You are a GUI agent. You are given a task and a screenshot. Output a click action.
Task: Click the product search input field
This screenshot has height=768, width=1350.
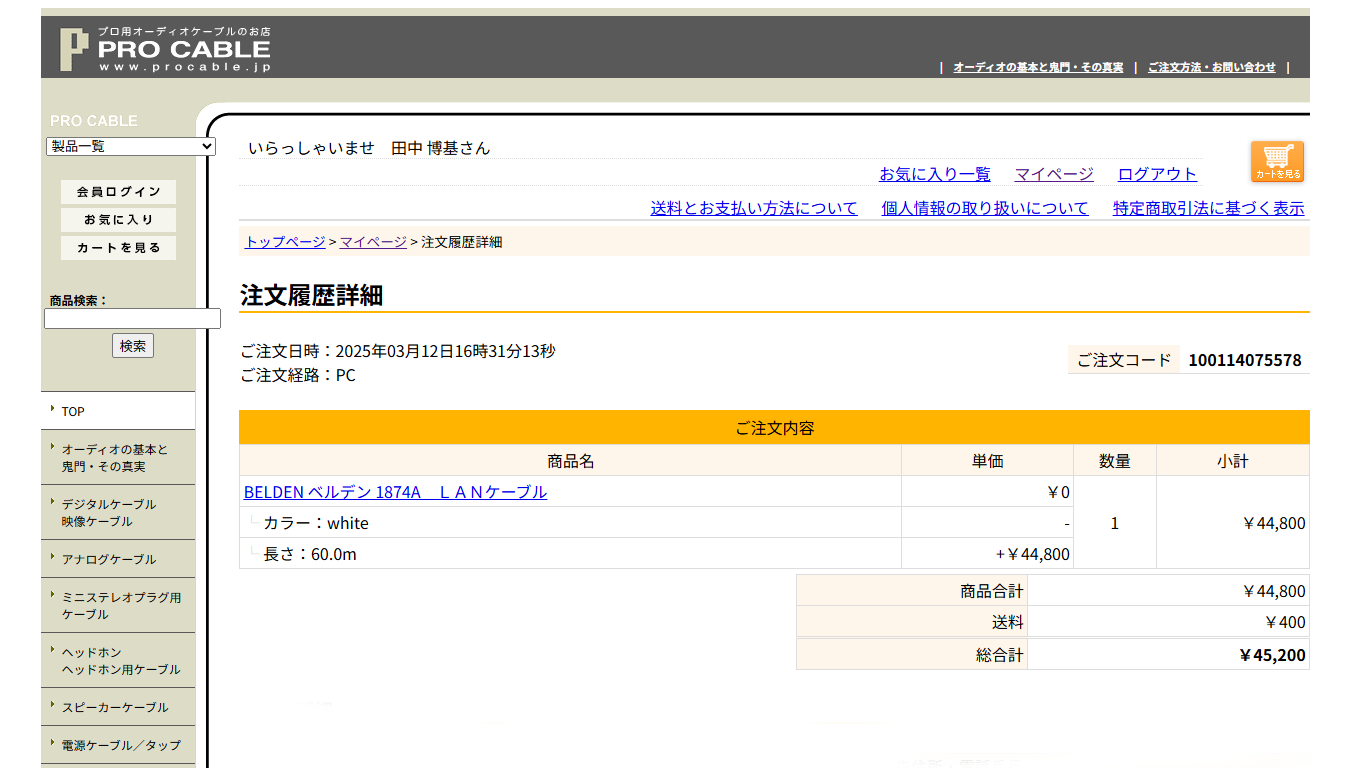pos(132,319)
